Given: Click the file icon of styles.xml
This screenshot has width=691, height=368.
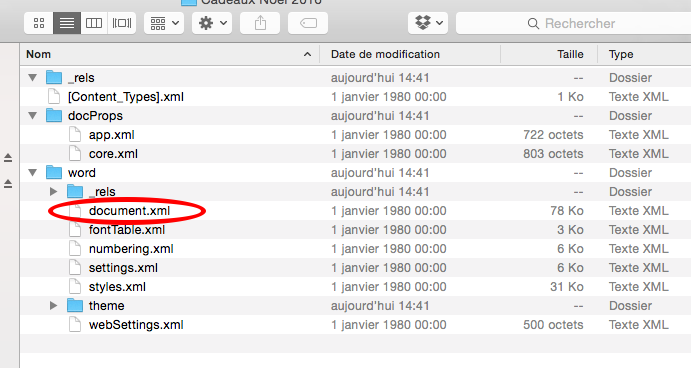Looking at the screenshot, I should (75, 286).
